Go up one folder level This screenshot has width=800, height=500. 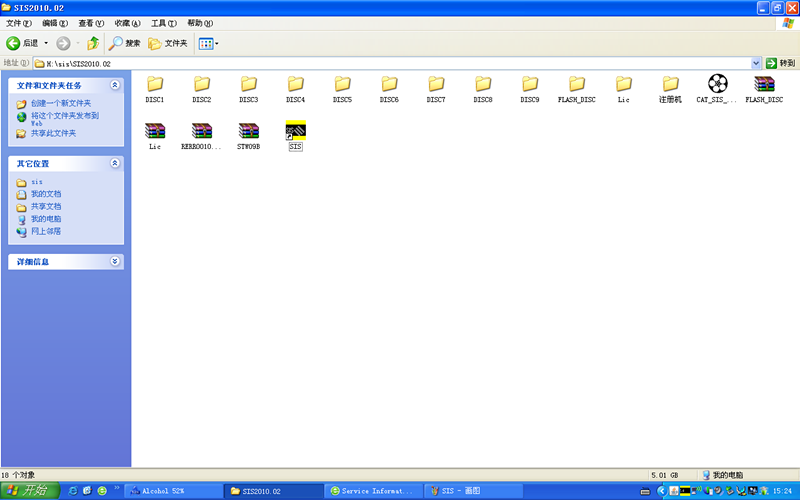93,43
